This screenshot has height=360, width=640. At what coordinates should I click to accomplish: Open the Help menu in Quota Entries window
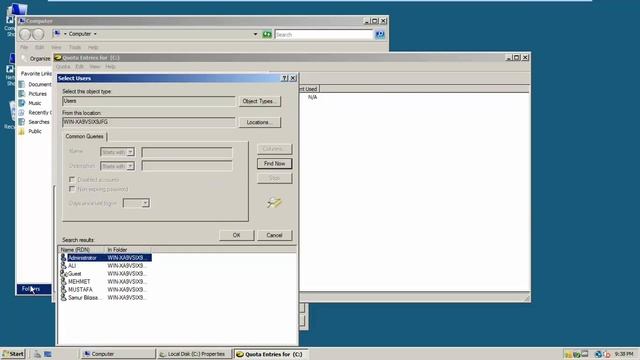point(110,67)
